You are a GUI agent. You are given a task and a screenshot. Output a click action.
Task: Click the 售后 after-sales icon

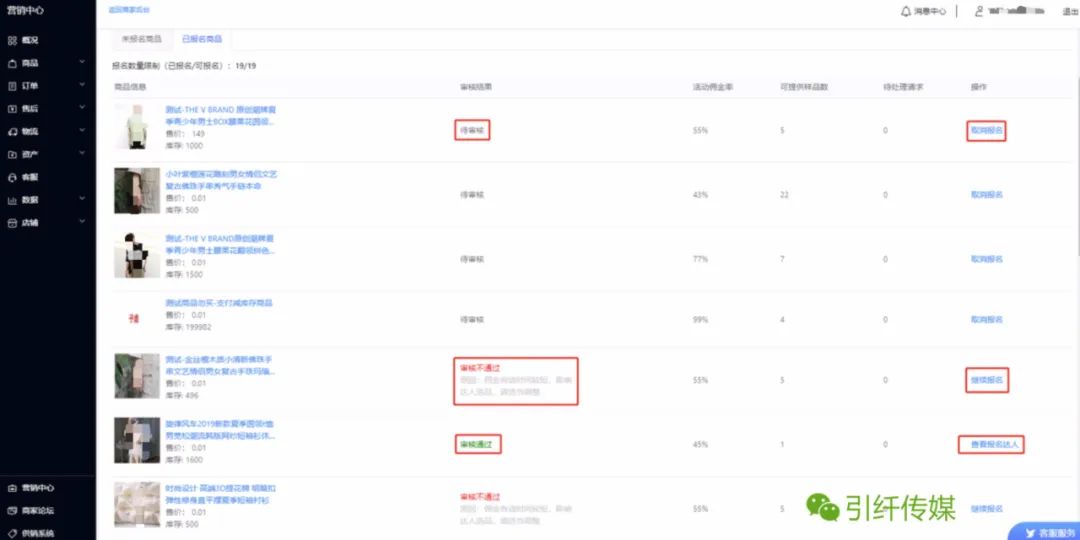pyautogui.click(x=12, y=109)
